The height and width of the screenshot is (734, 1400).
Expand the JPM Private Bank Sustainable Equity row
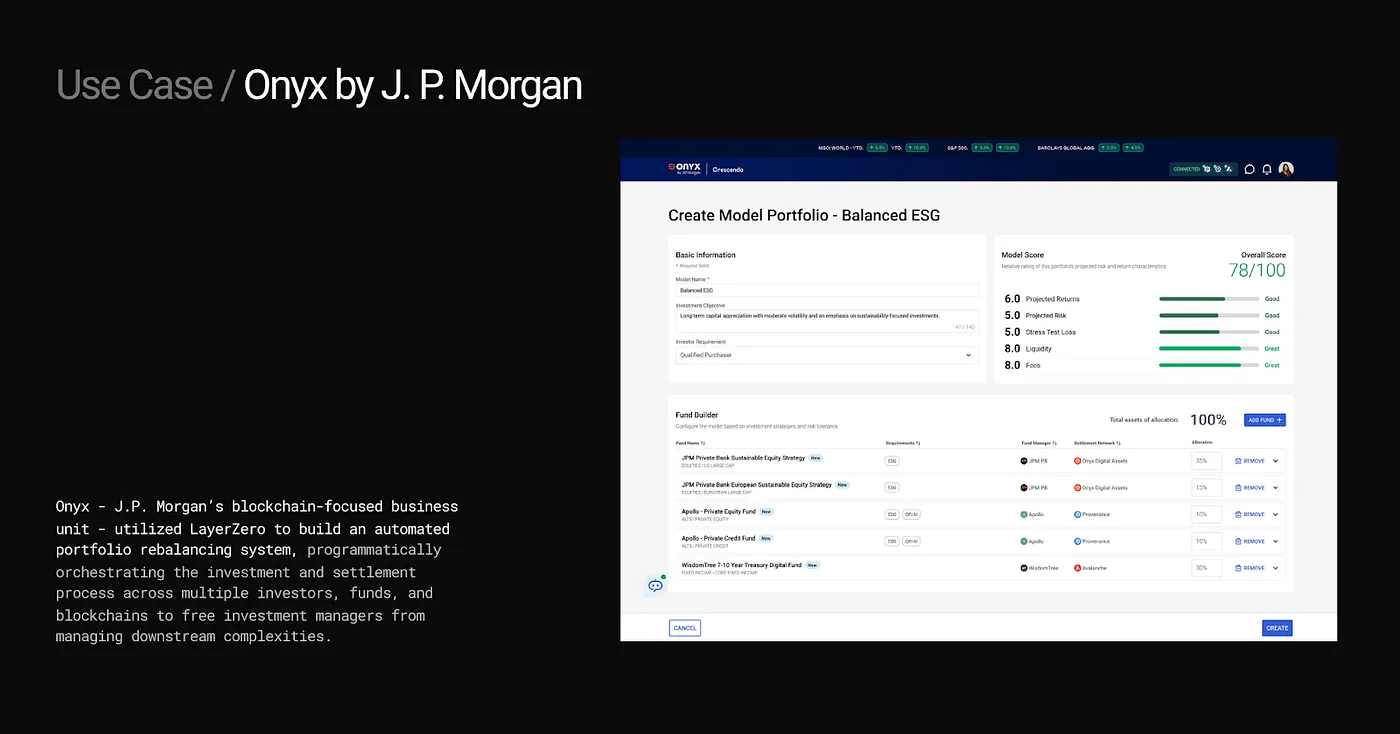(x=1275, y=461)
